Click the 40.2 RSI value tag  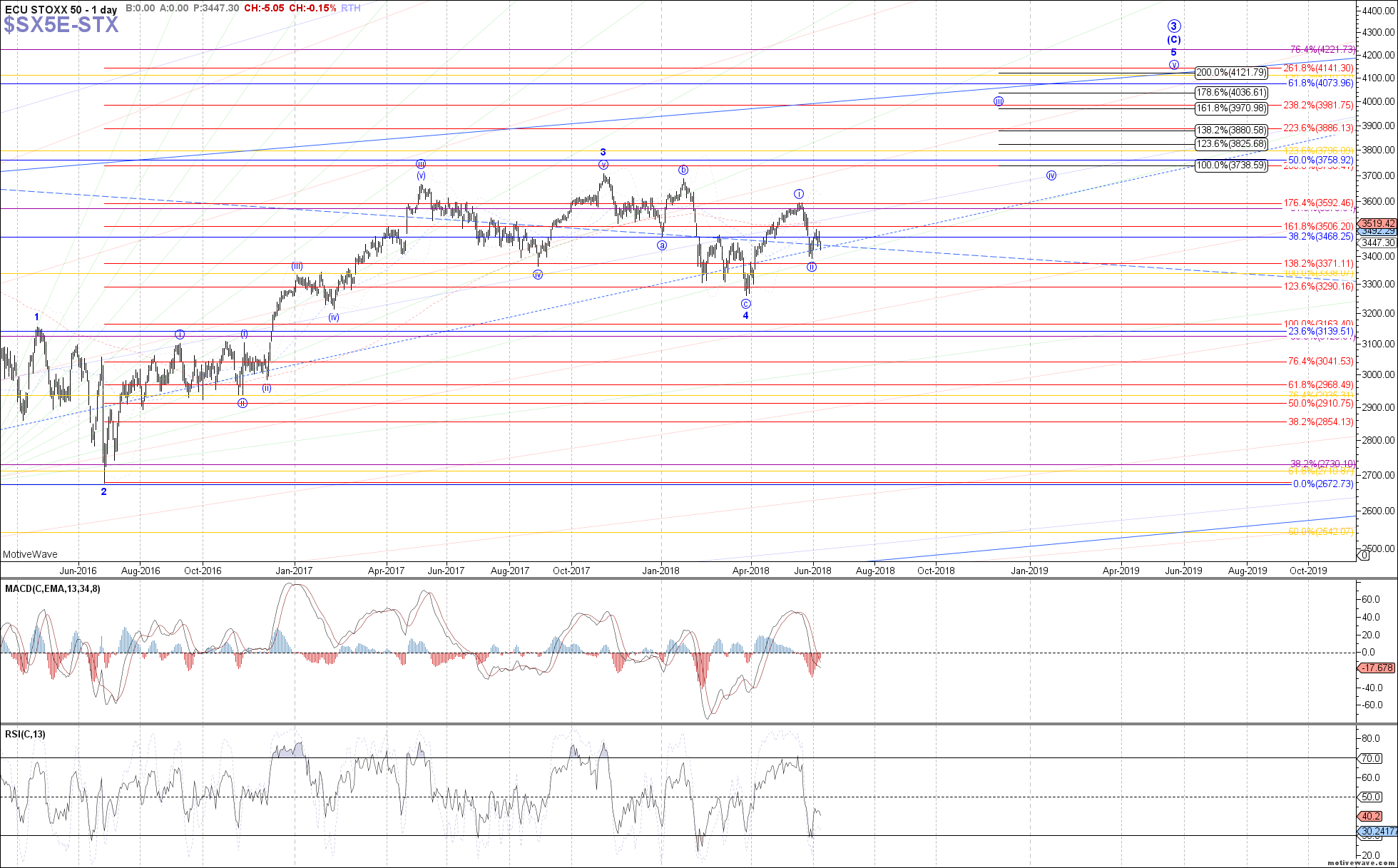coord(1371,817)
